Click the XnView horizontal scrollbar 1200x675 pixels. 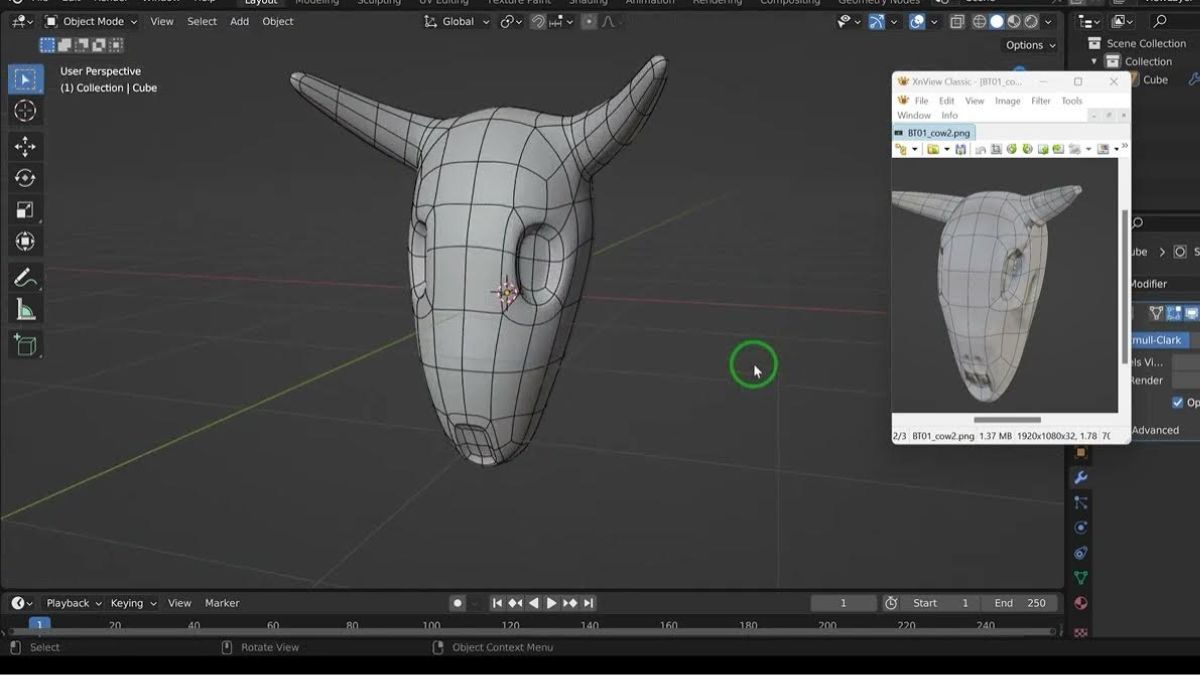coord(1007,420)
